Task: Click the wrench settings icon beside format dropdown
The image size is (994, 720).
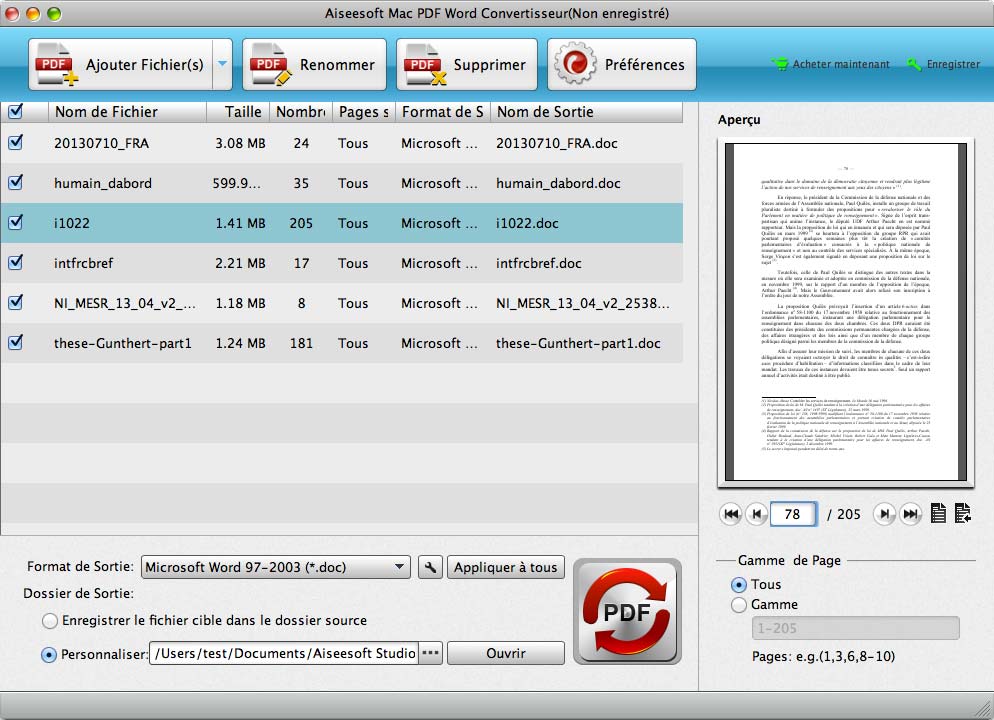Action: (x=430, y=567)
